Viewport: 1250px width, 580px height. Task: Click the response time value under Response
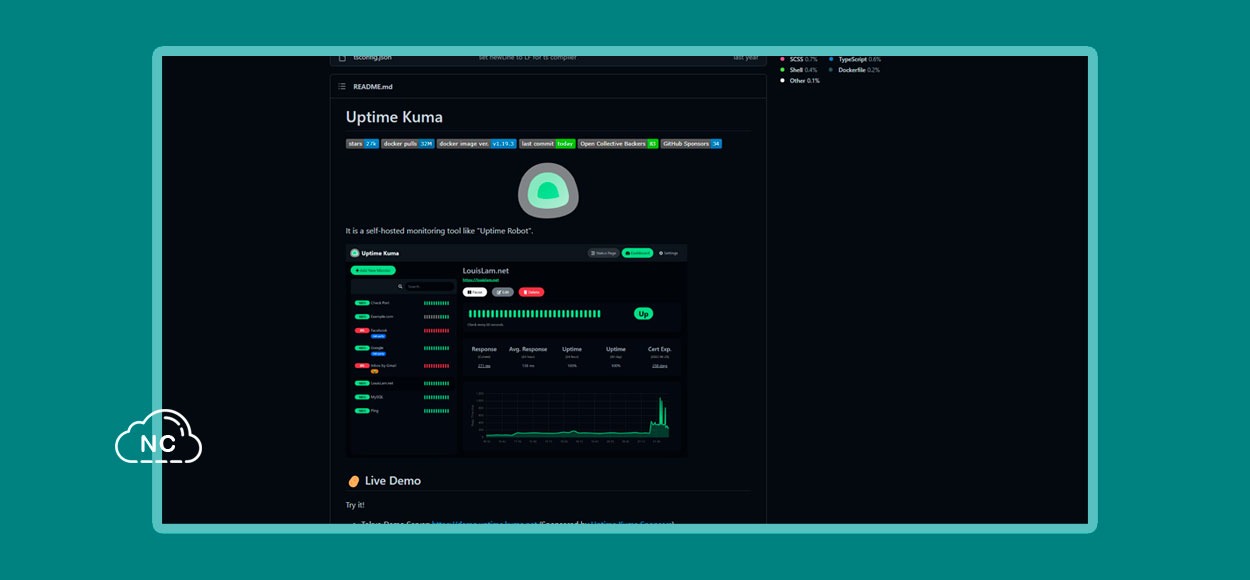[x=484, y=366]
